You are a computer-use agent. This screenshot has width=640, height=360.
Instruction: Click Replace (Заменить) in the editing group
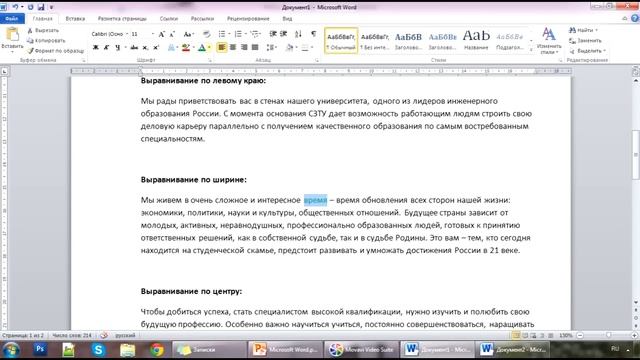pos(585,40)
